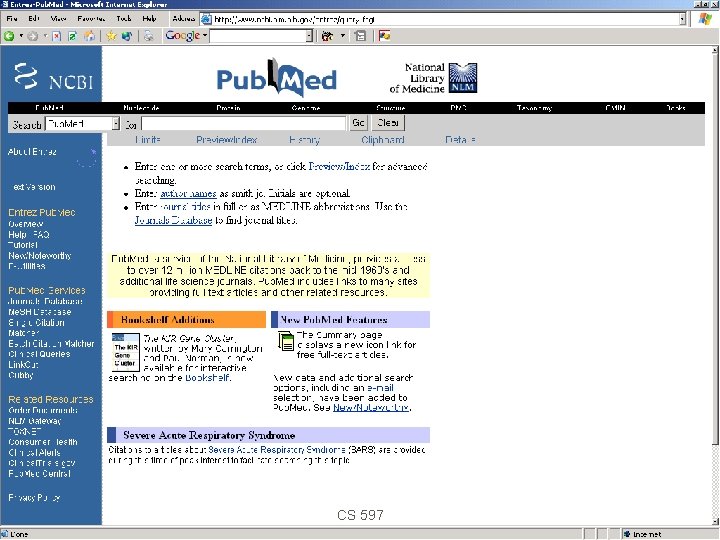Print the page using the printer icon

[149, 36]
